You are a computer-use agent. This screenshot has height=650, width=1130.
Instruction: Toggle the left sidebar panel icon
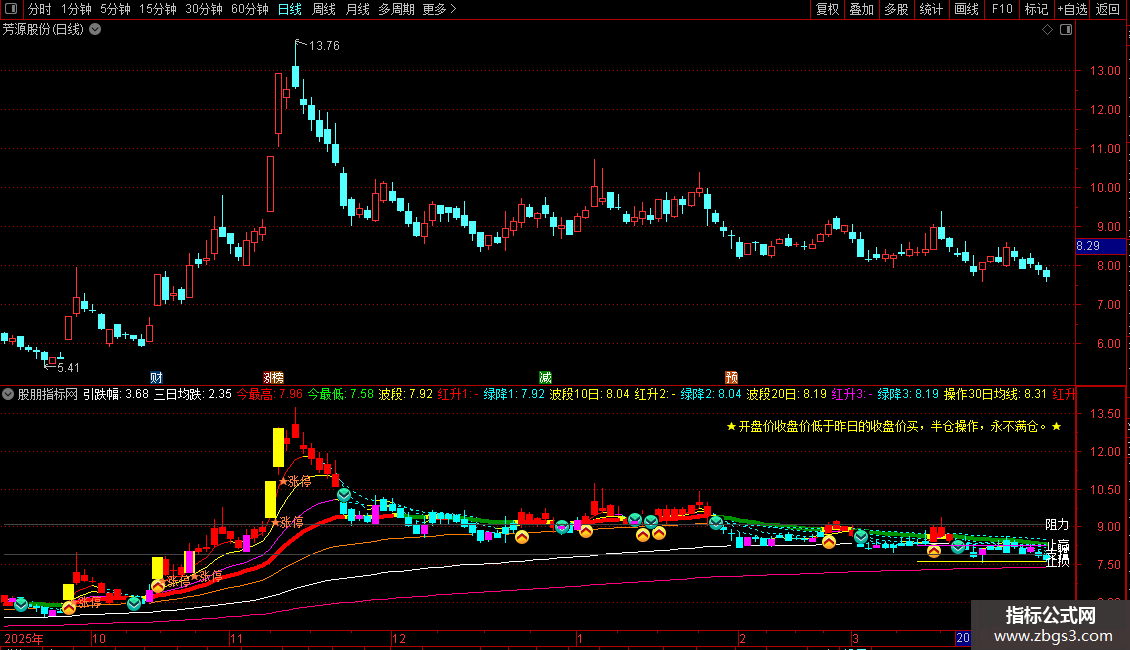tap(11, 9)
